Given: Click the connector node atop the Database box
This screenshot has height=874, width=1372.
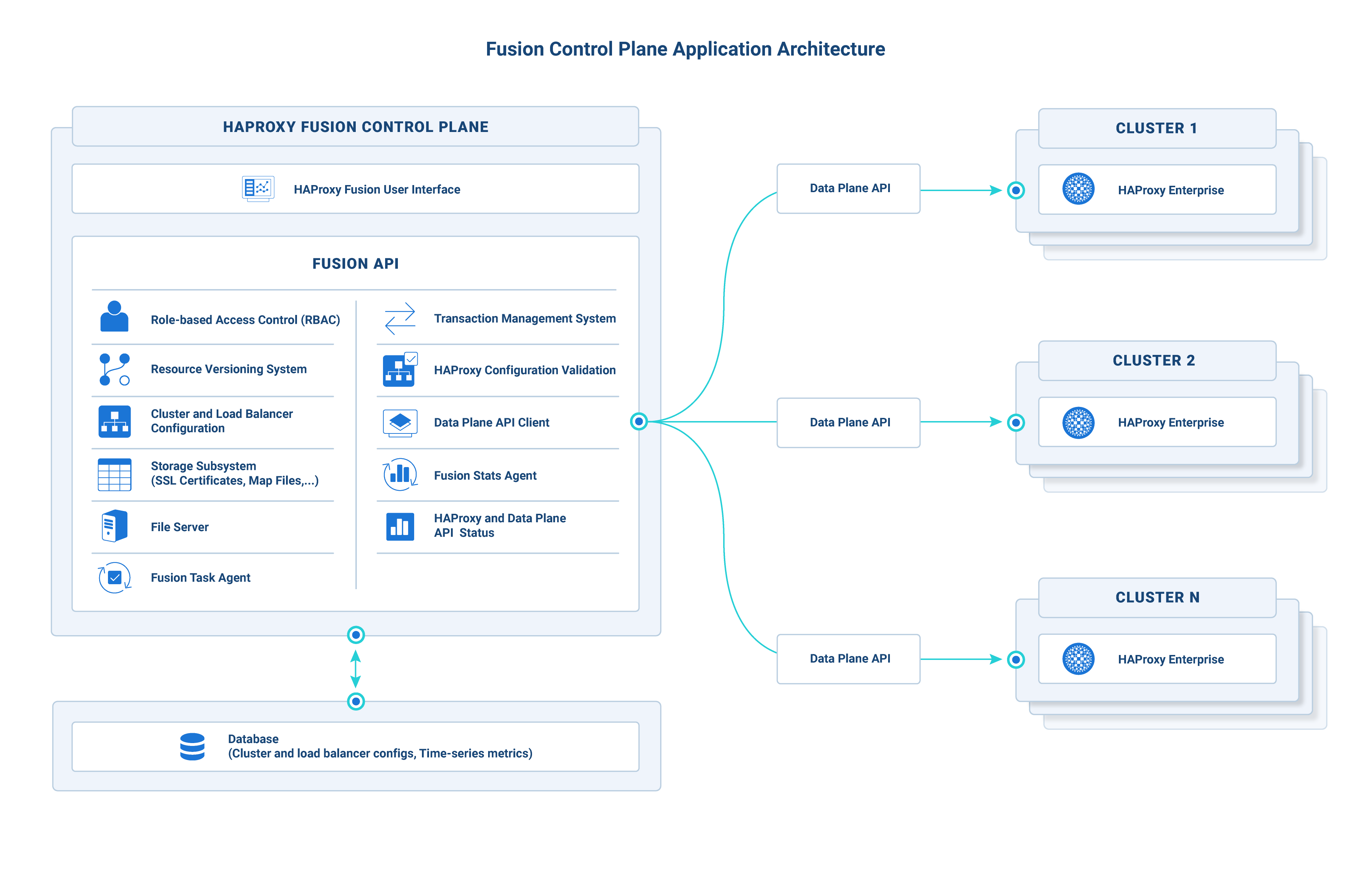Looking at the screenshot, I should (x=356, y=701).
